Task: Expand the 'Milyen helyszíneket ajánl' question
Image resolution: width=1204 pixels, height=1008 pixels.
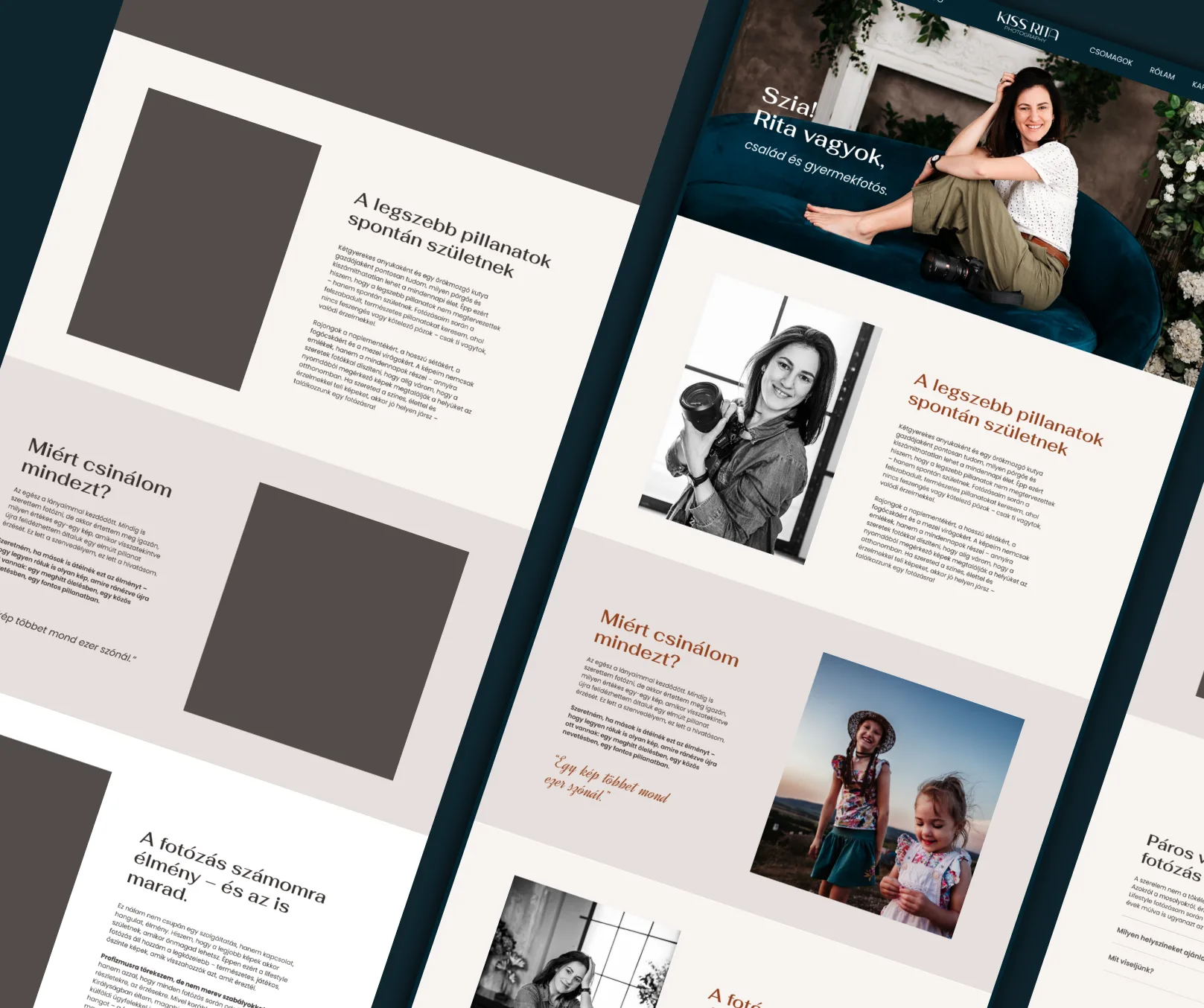Action: tap(1160, 943)
